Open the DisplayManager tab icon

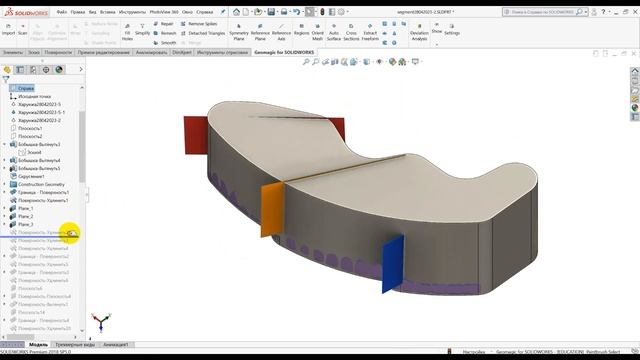pos(59,70)
